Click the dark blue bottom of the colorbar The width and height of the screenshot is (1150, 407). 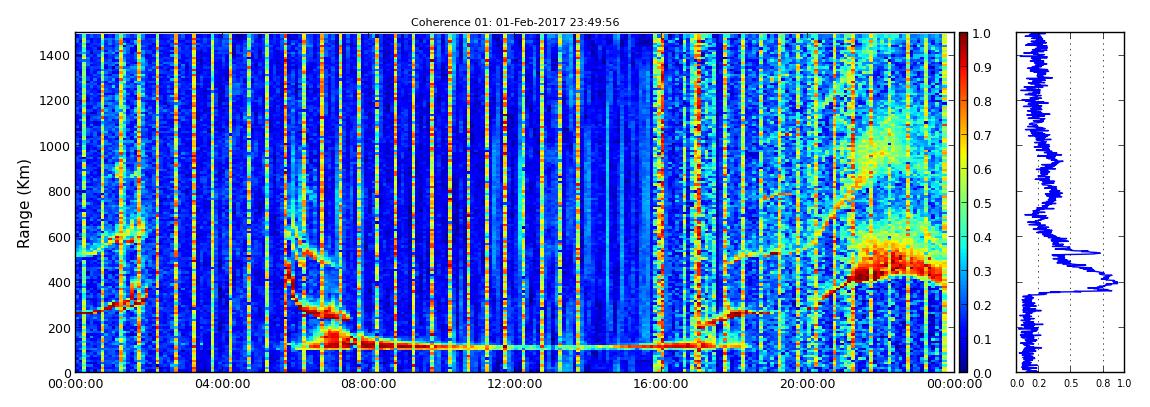pos(964,365)
